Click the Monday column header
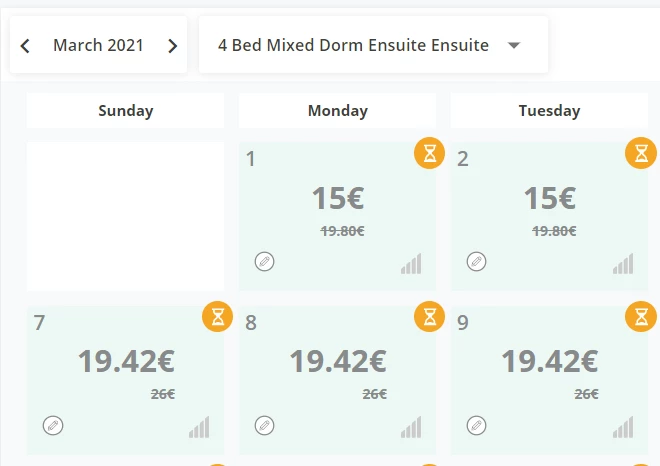 (338, 110)
